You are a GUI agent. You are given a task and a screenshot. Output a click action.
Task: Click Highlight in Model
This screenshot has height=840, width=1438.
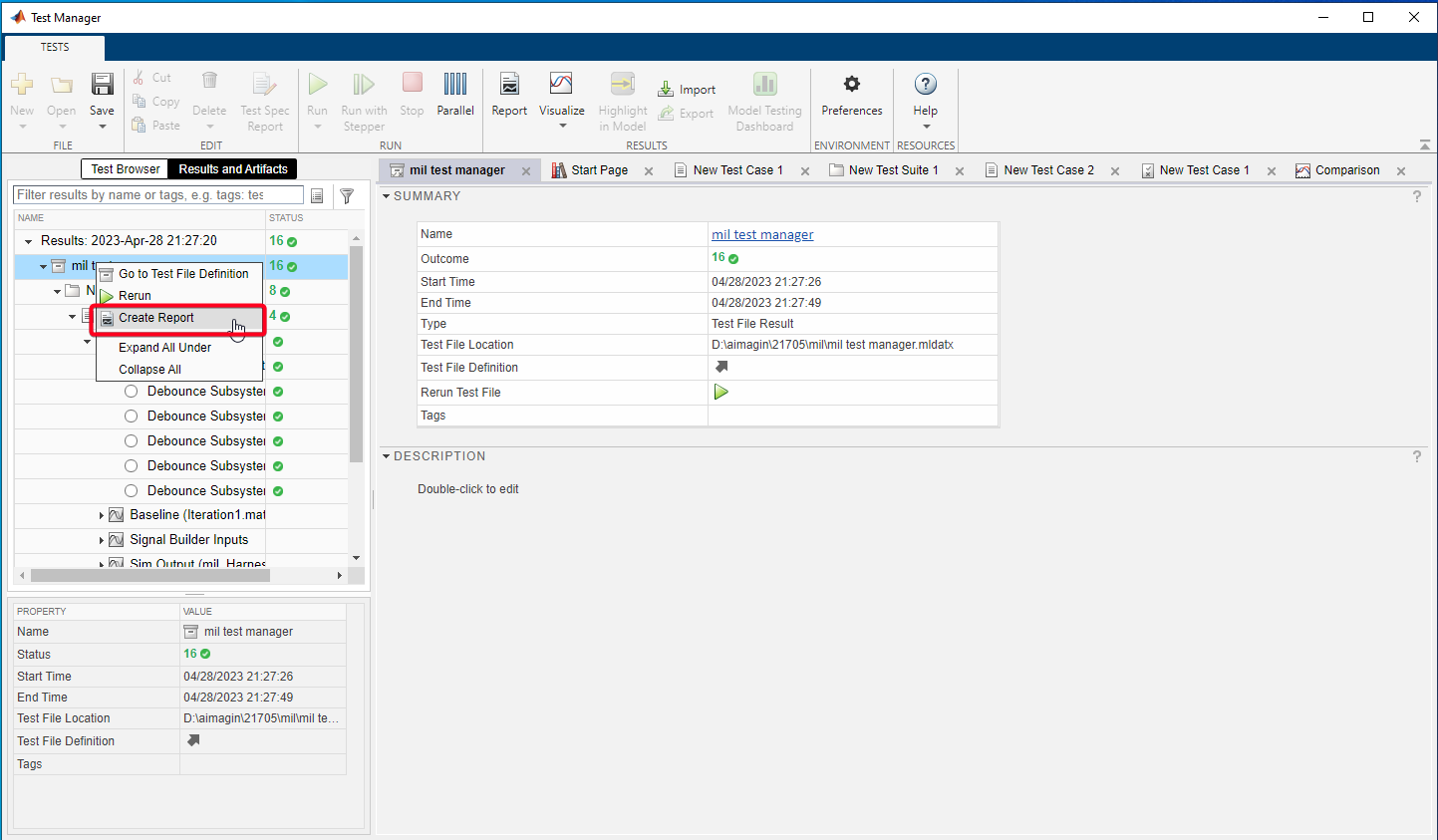tap(623, 102)
